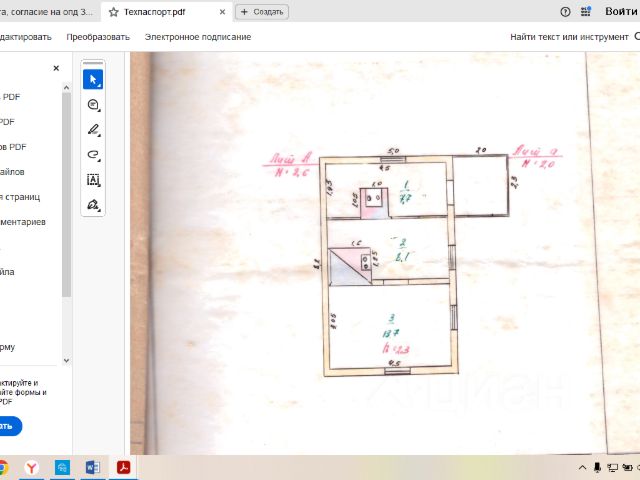Select the 'страниц' item in the tools list
The image size is (640, 480).
(20, 197)
